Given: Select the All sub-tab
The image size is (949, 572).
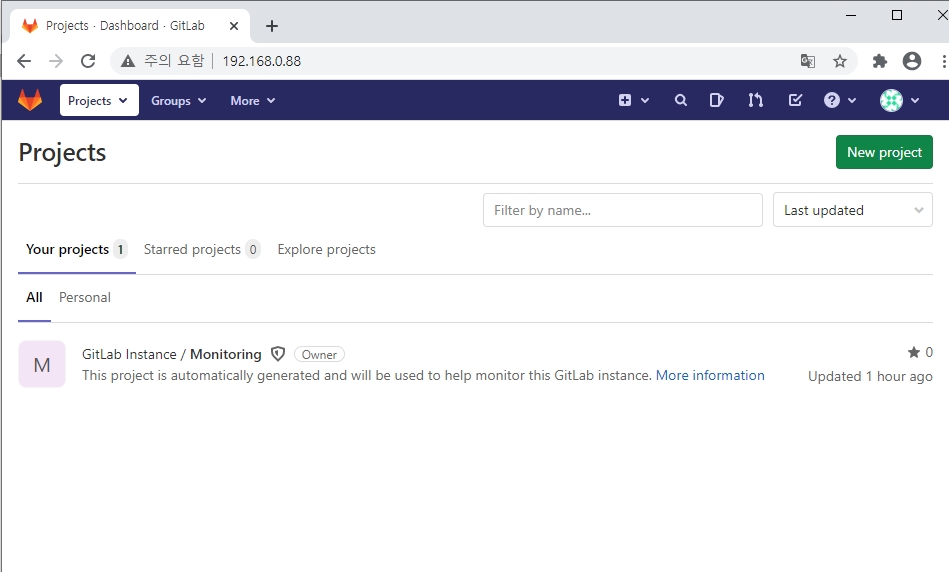Looking at the screenshot, I should click(34, 297).
